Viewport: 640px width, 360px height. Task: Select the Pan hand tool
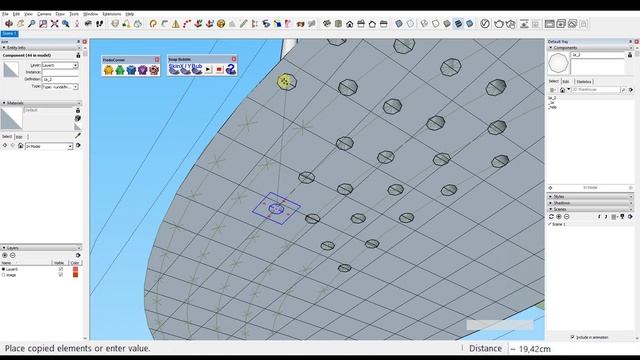[x=20, y=24]
